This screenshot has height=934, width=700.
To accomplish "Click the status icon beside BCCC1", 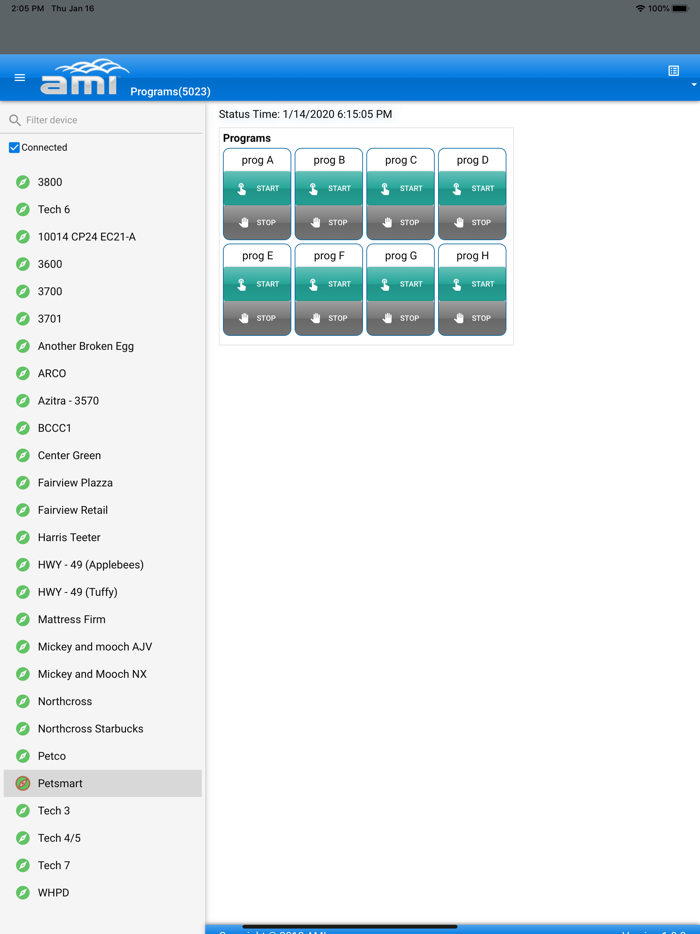I will click(23, 428).
